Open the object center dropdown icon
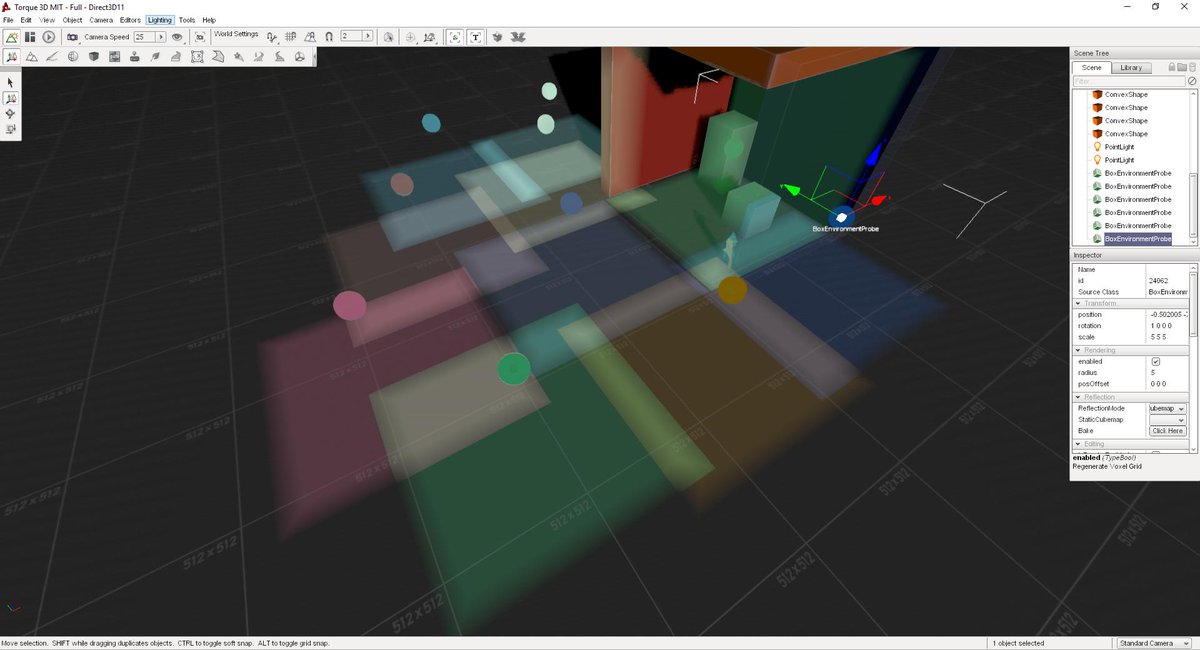The height and width of the screenshot is (650, 1200). pyautogui.click(x=410, y=37)
